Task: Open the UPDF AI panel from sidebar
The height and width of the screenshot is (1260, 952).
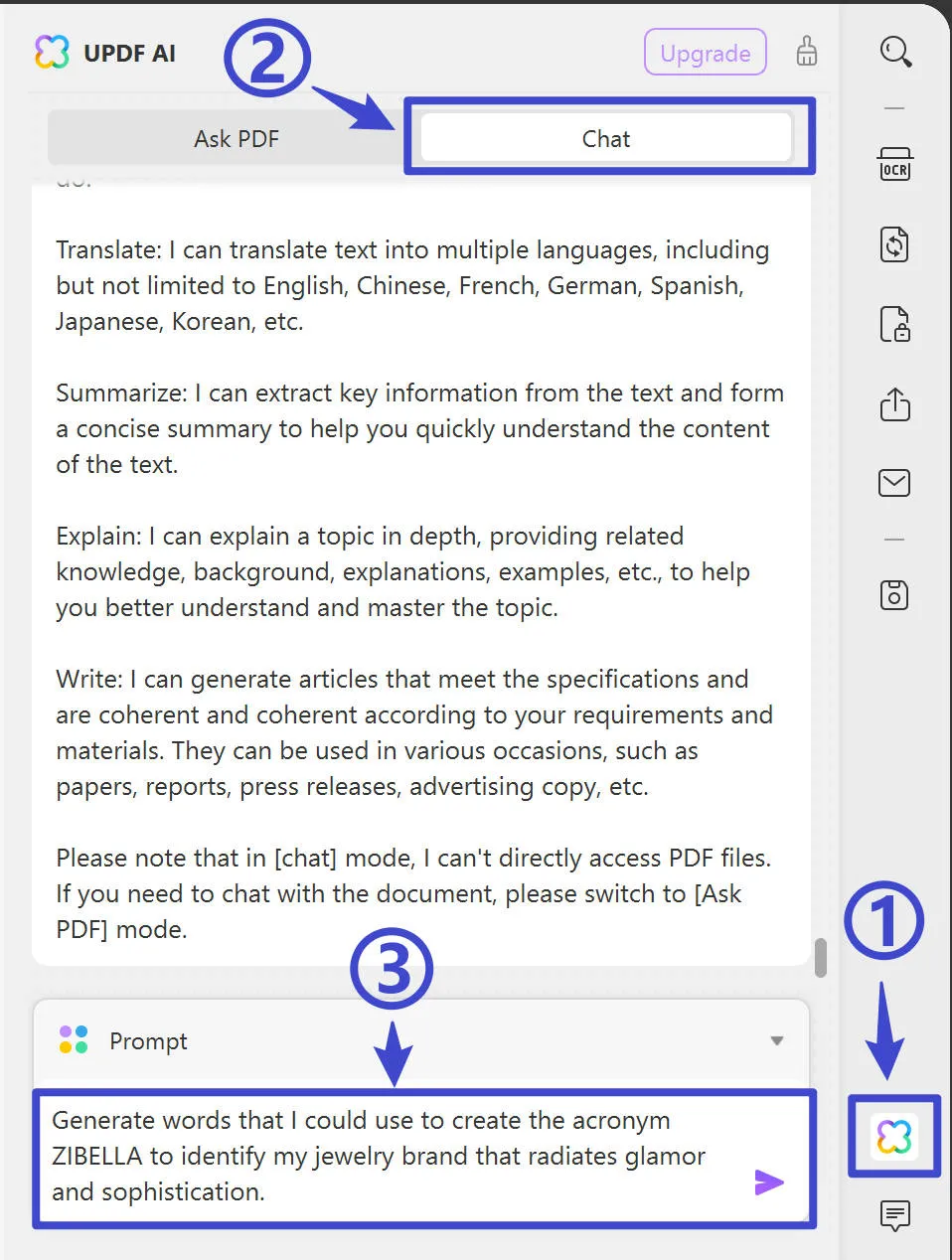Action: pyautogui.click(x=892, y=1137)
